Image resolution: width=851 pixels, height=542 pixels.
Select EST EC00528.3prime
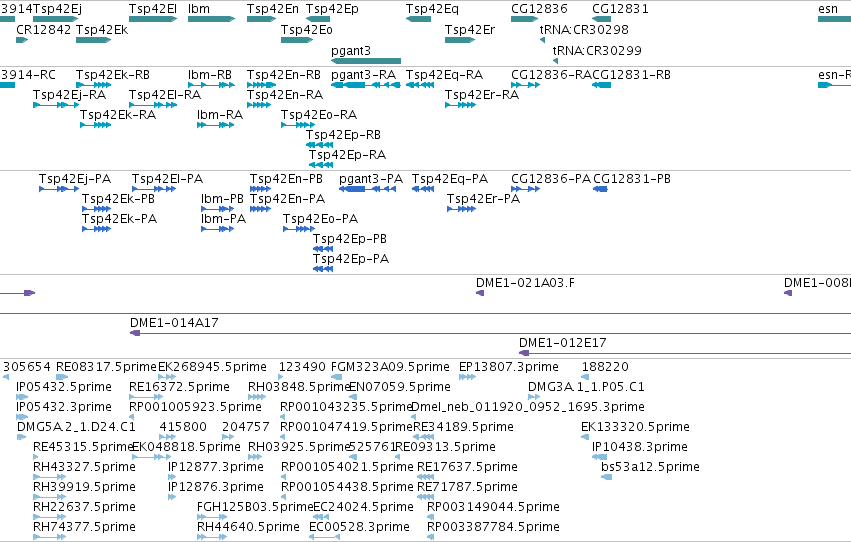pyautogui.click(x=325, y=538)
